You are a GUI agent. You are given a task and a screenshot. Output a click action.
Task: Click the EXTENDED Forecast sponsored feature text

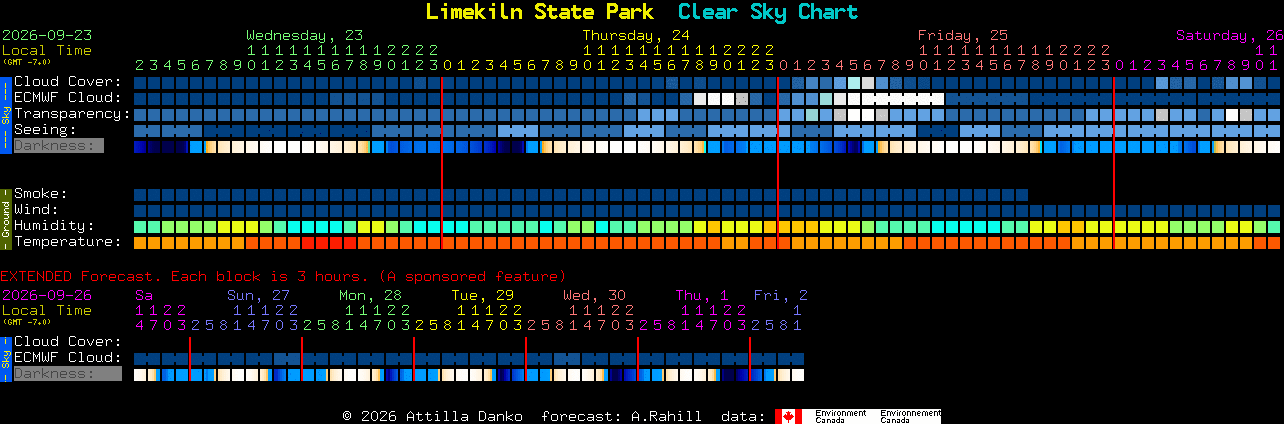pos(283,276)
